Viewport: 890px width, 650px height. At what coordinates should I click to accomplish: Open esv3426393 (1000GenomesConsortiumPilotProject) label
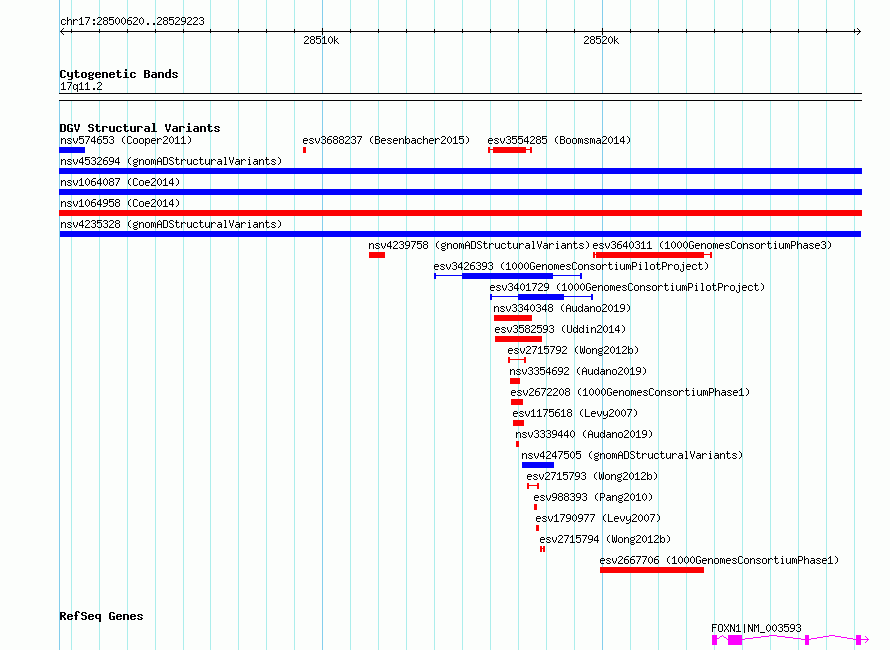coord(571,266)
